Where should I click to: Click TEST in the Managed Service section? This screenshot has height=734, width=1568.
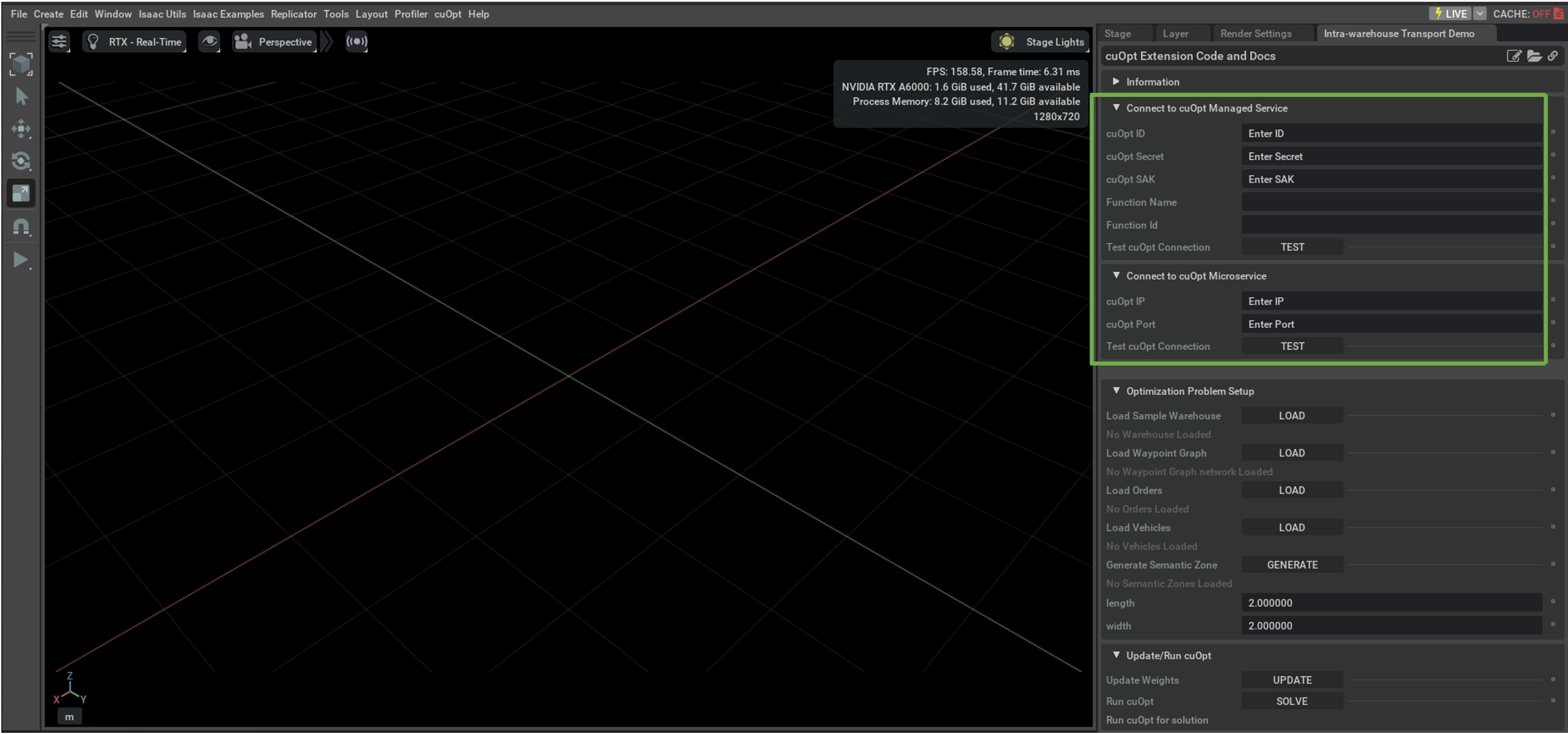1292,247
